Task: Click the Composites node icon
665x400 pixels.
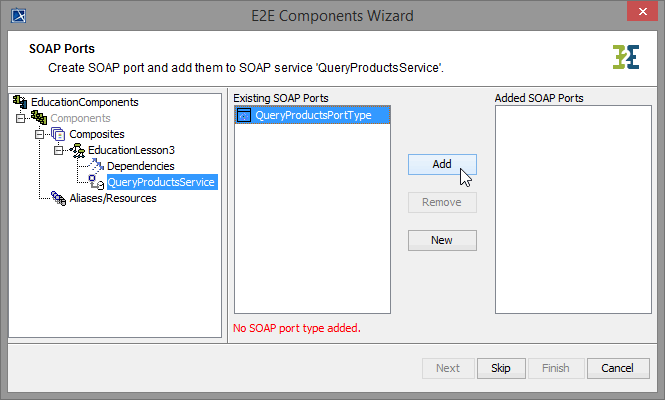Action: pyautogui.click(x=58, y=134)
